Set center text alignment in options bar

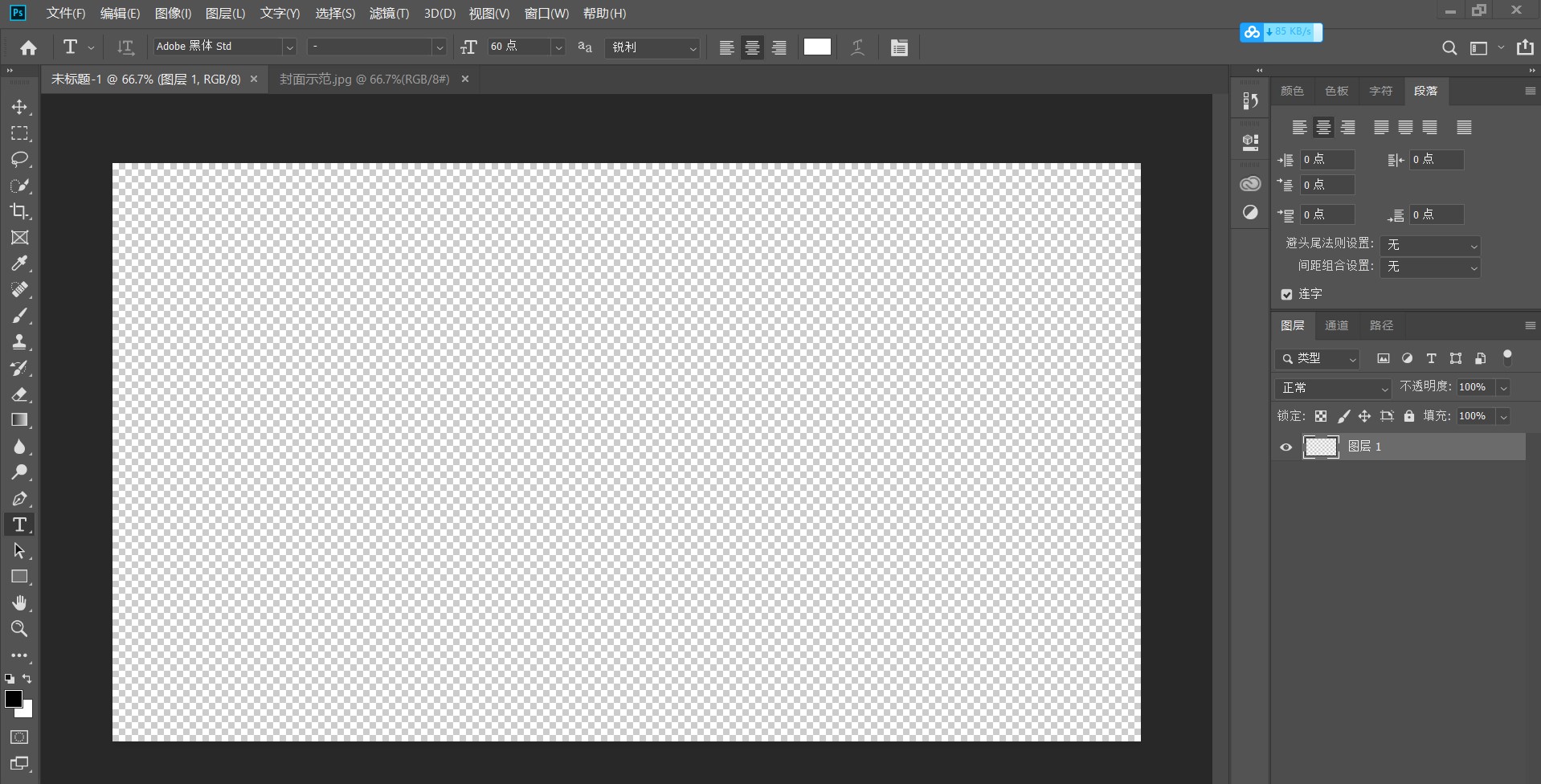click(752, 47)
